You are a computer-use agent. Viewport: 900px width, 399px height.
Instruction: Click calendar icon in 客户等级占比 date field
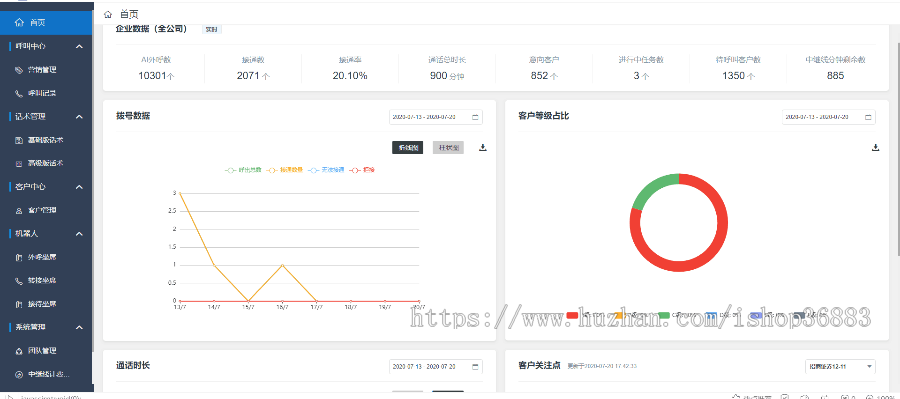[x=868, y=117]
